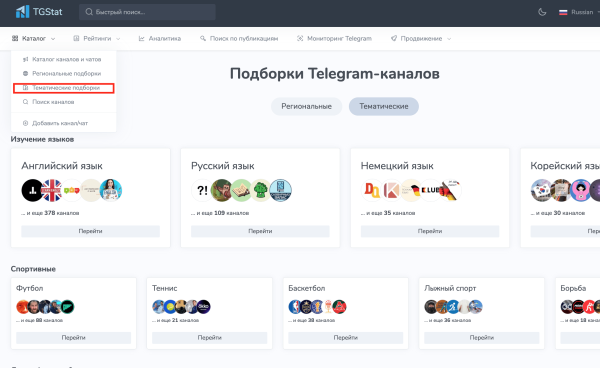Screen dimensions: 600x368
Task: Open the Русский язык collection title
Action: [x=223, y=166]
